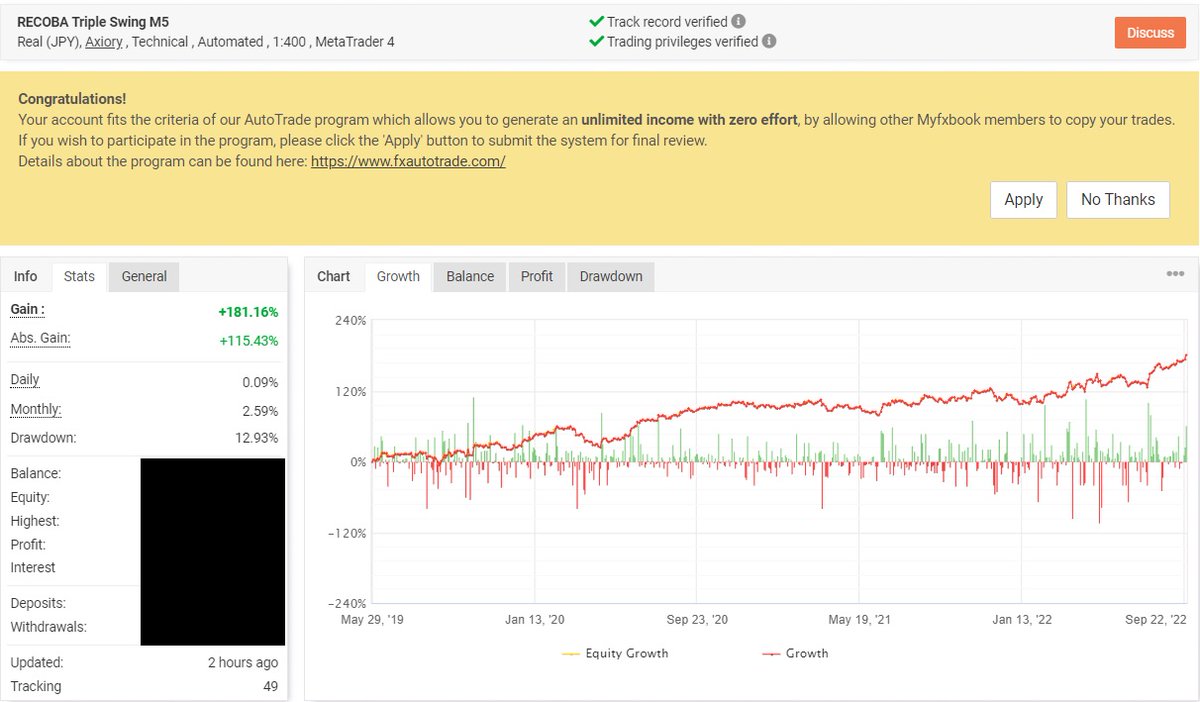Click the Gain label

pyautogui.click(x=27, y=310)
